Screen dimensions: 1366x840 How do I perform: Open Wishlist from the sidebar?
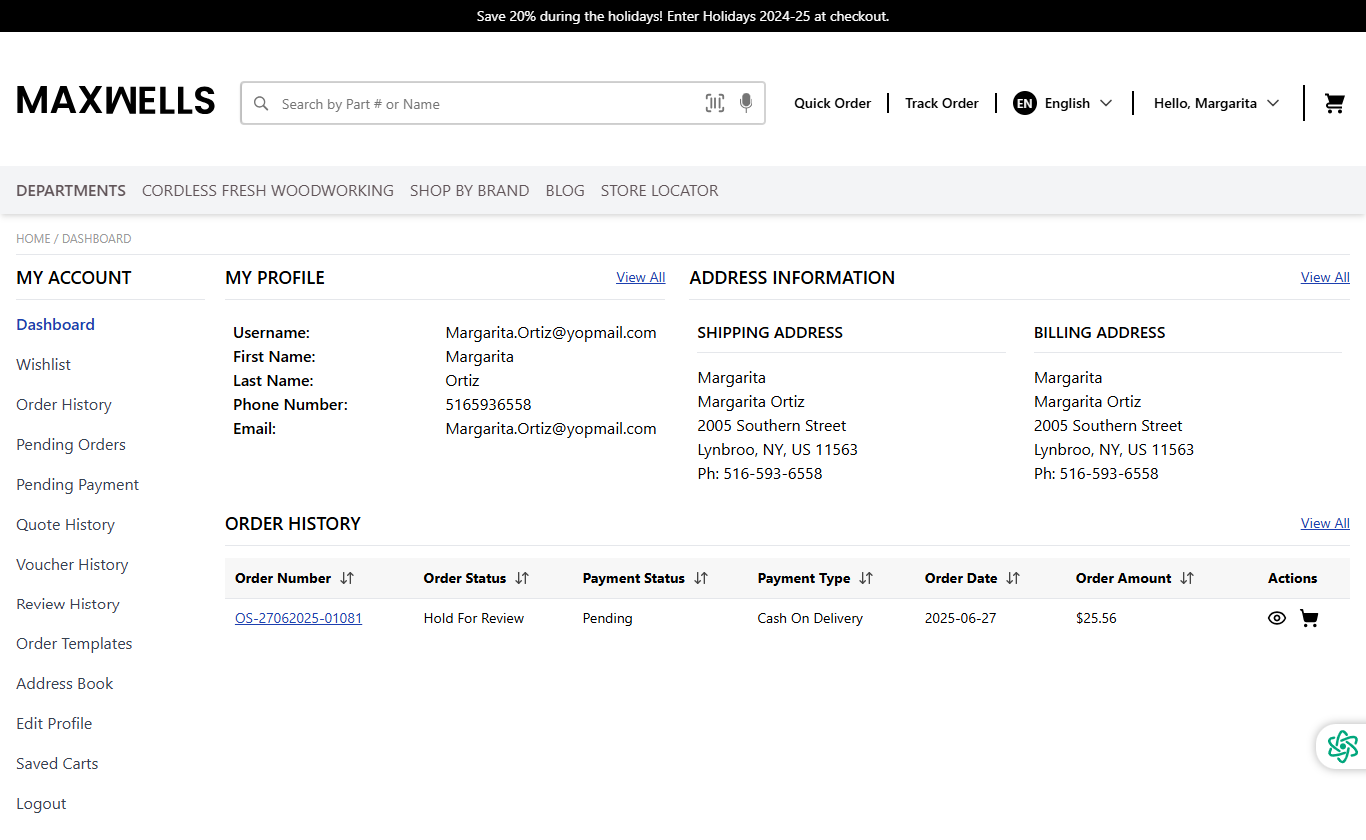coord(43,364)
